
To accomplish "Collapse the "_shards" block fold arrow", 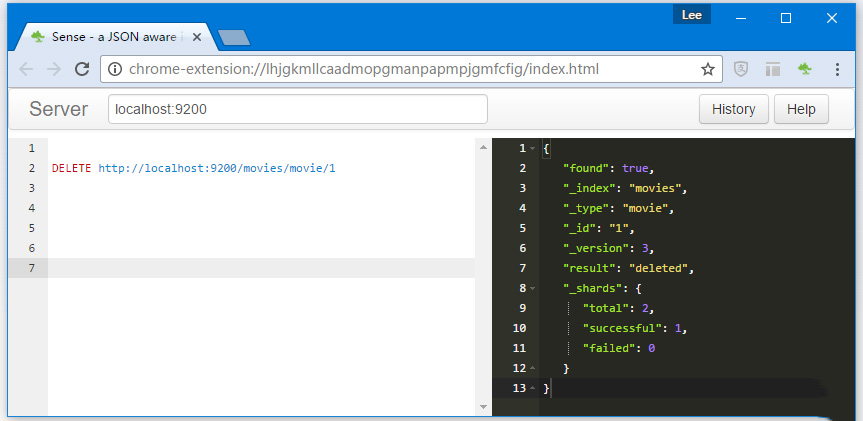I will pos(533,289).
